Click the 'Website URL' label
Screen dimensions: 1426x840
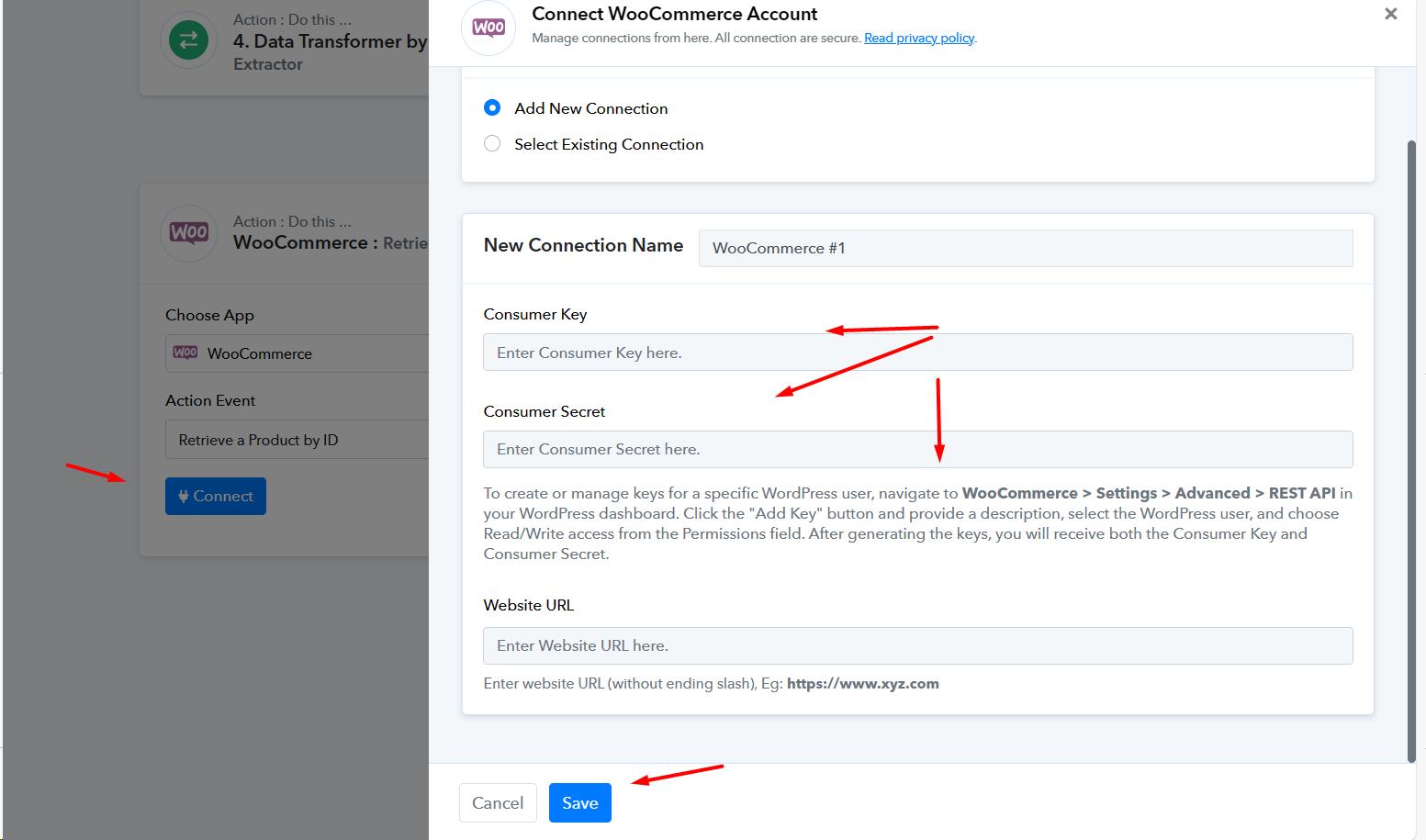click(x=529, y=605)
